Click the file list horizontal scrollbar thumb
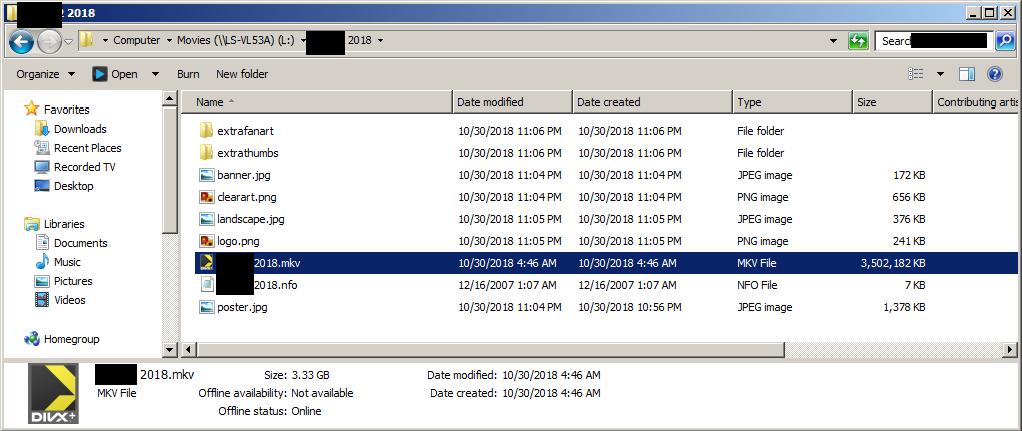Viewport: 1022px width, 431px height. 489,350
